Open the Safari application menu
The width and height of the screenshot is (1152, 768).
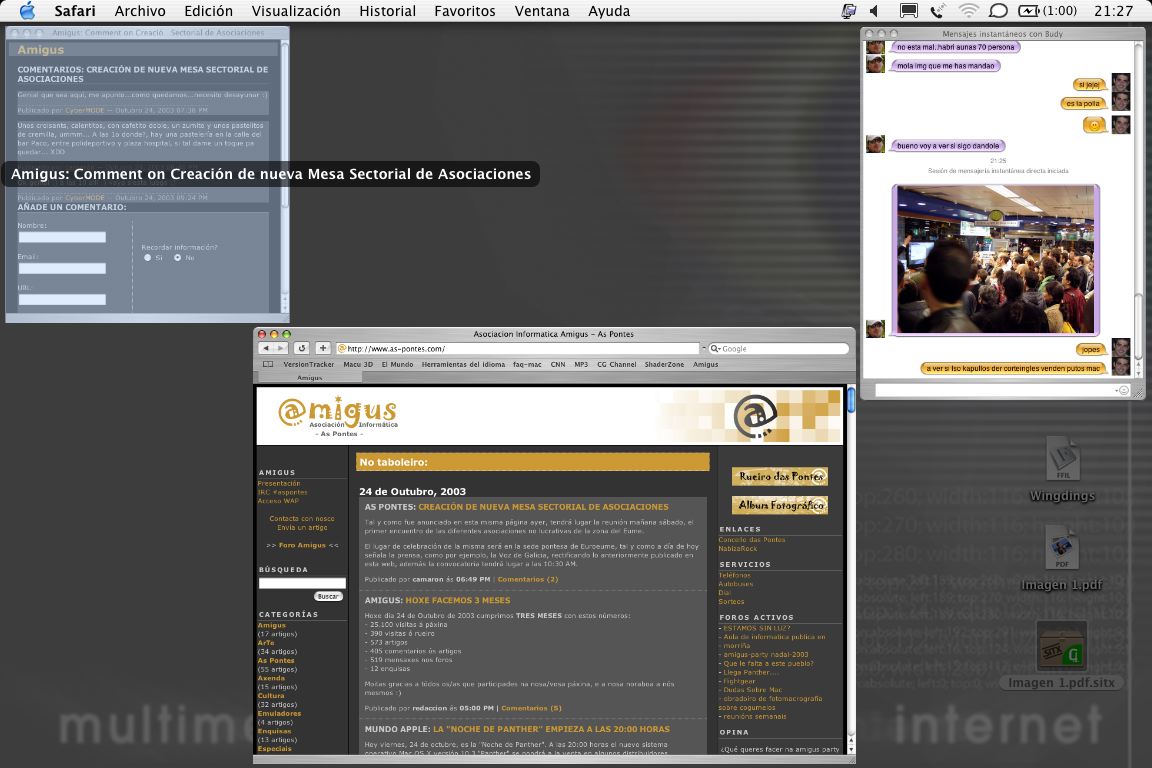click(75, 11)
